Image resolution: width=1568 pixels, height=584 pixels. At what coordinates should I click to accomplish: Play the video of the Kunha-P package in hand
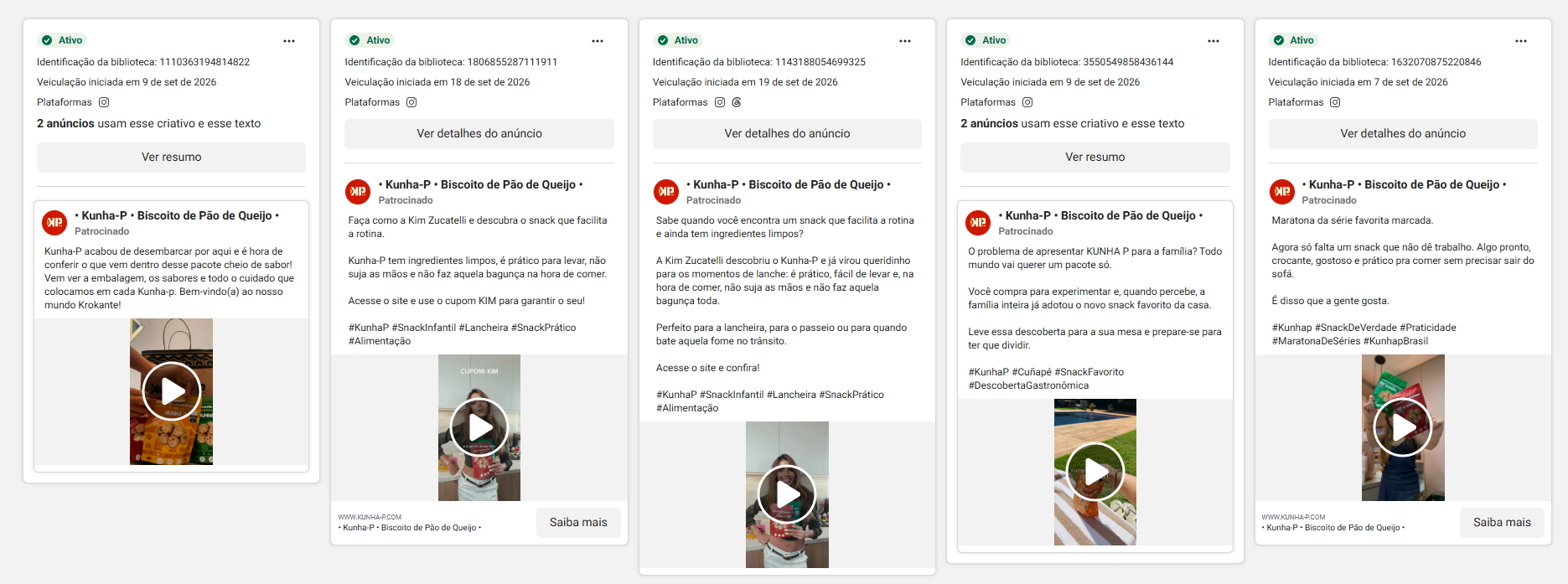coord(172,391)
